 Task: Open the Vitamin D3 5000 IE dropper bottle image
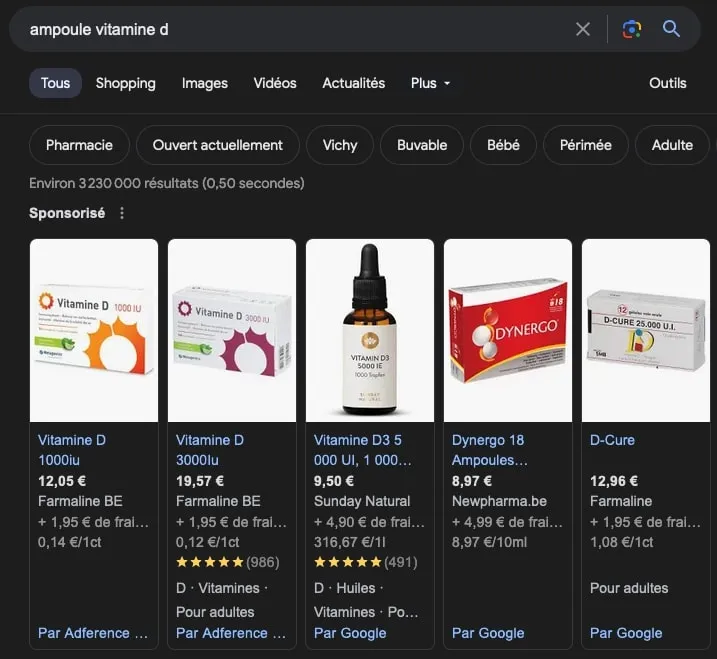(370, 330)
